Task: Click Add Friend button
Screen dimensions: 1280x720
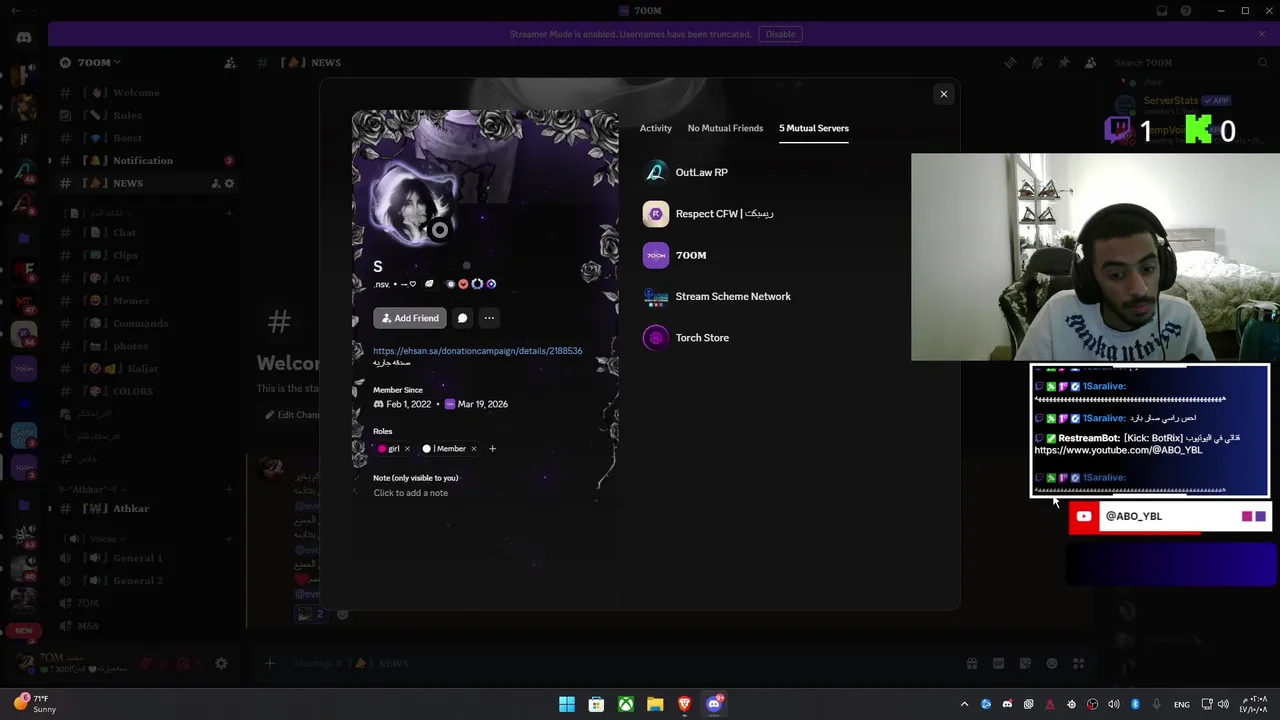Action: coord(410,318)
